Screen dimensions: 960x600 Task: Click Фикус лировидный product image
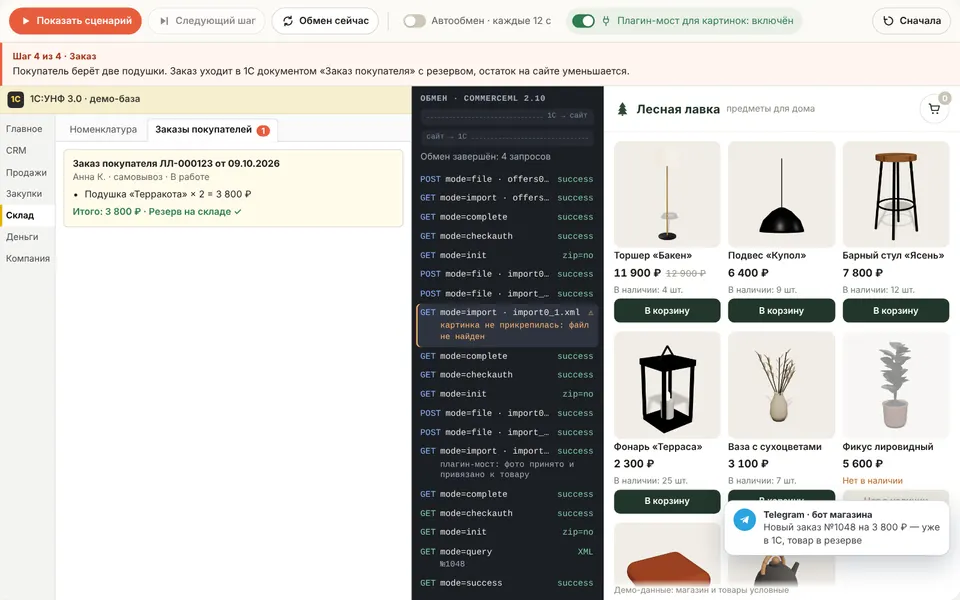tap(896, 385)
